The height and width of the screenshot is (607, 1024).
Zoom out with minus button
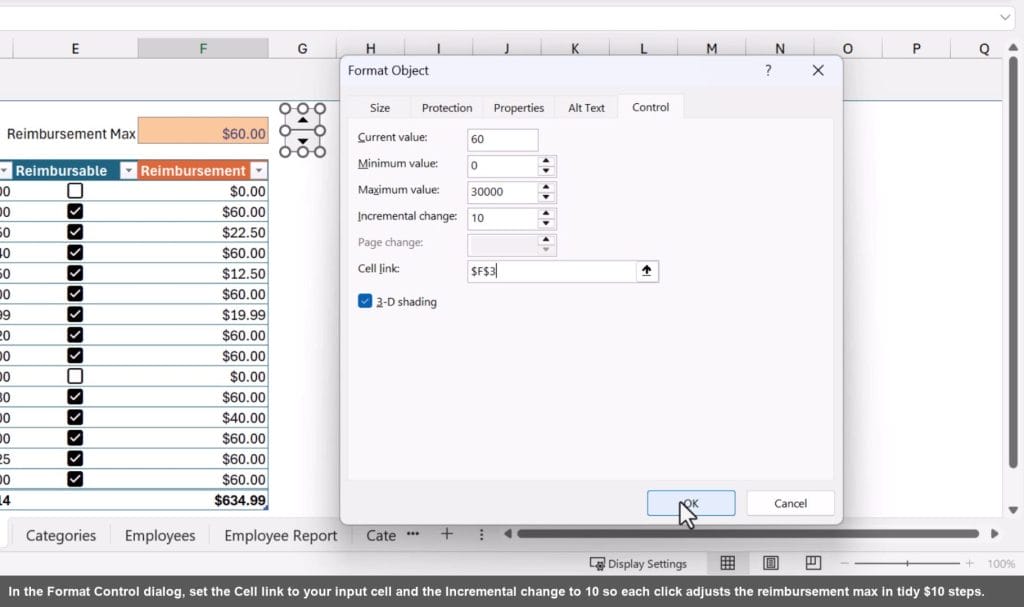point(844,563)
